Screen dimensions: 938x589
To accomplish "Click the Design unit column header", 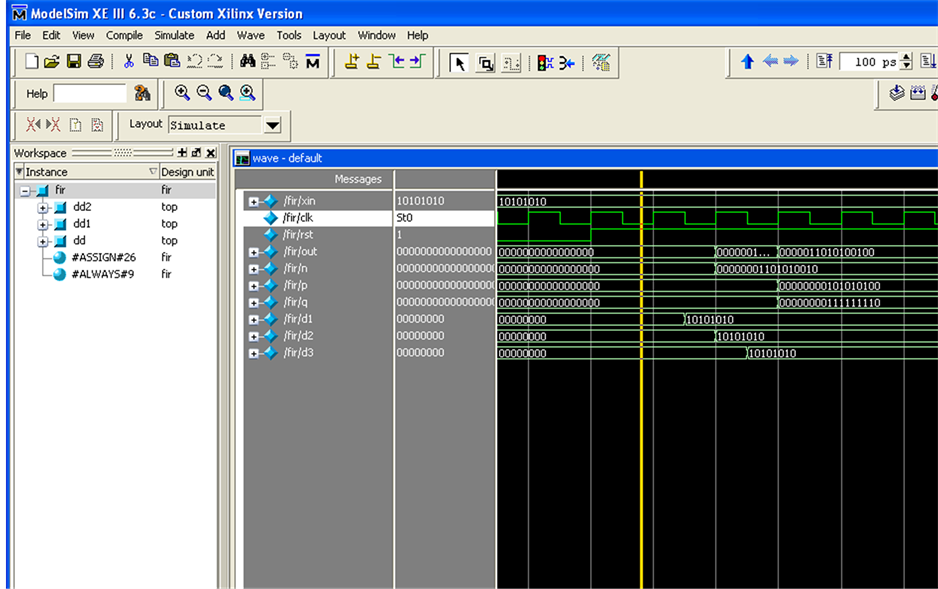I will [x=187, y=172].
